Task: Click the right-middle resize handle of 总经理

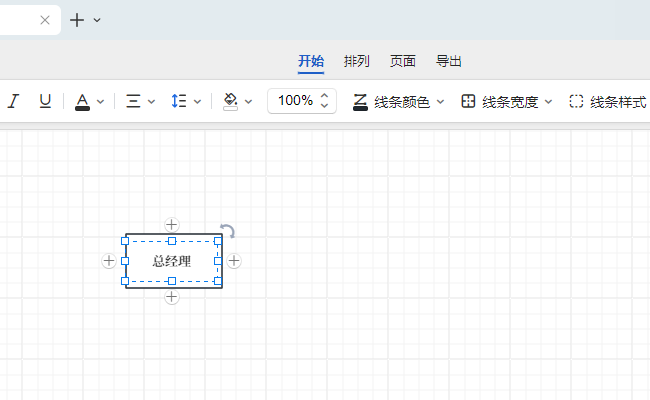Action: (218, 261)
